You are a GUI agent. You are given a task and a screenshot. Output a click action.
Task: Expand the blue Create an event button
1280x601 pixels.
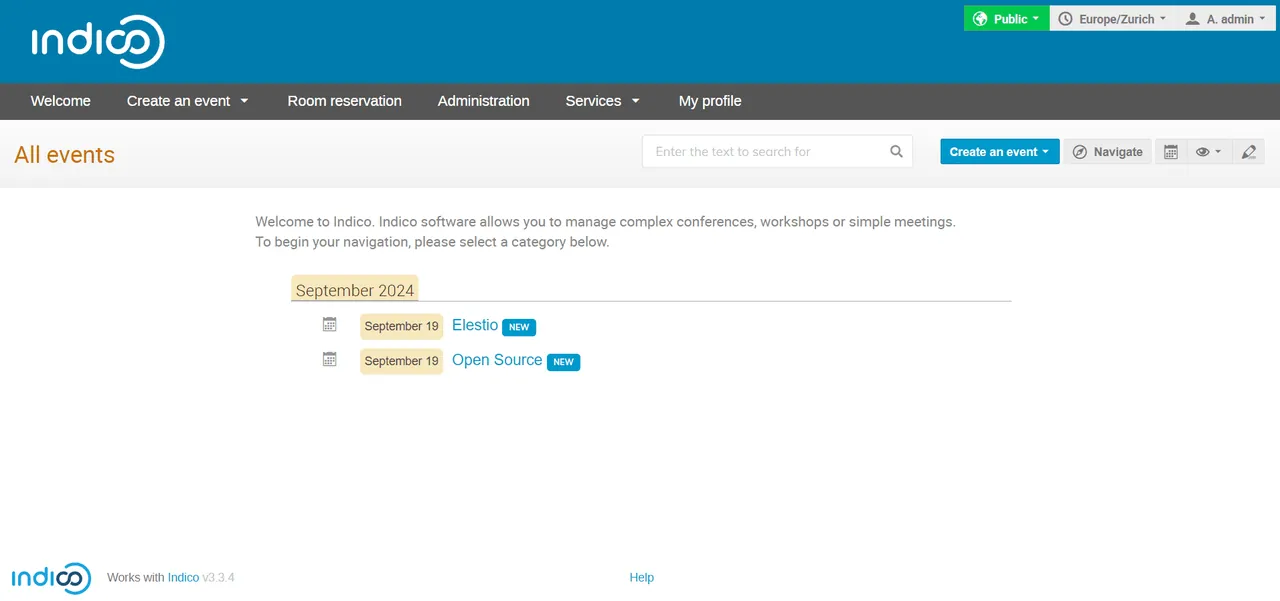1000,152
